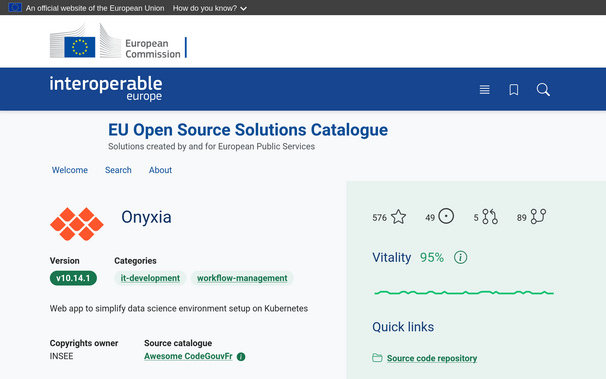Image resolution: width=606 pixels, height=379 pixels.
Task: Open the hamburger menu icon
Action: (484, 90)
